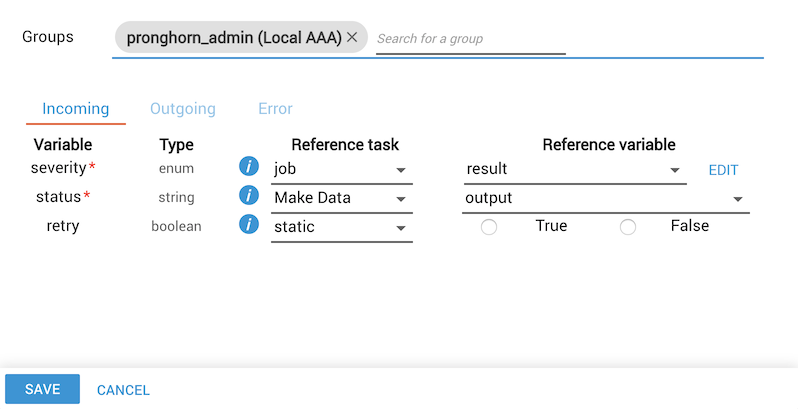The width and height of the screenshot is (798, 409).
Task: Select True radio button for retry
Action: (489, 227)
